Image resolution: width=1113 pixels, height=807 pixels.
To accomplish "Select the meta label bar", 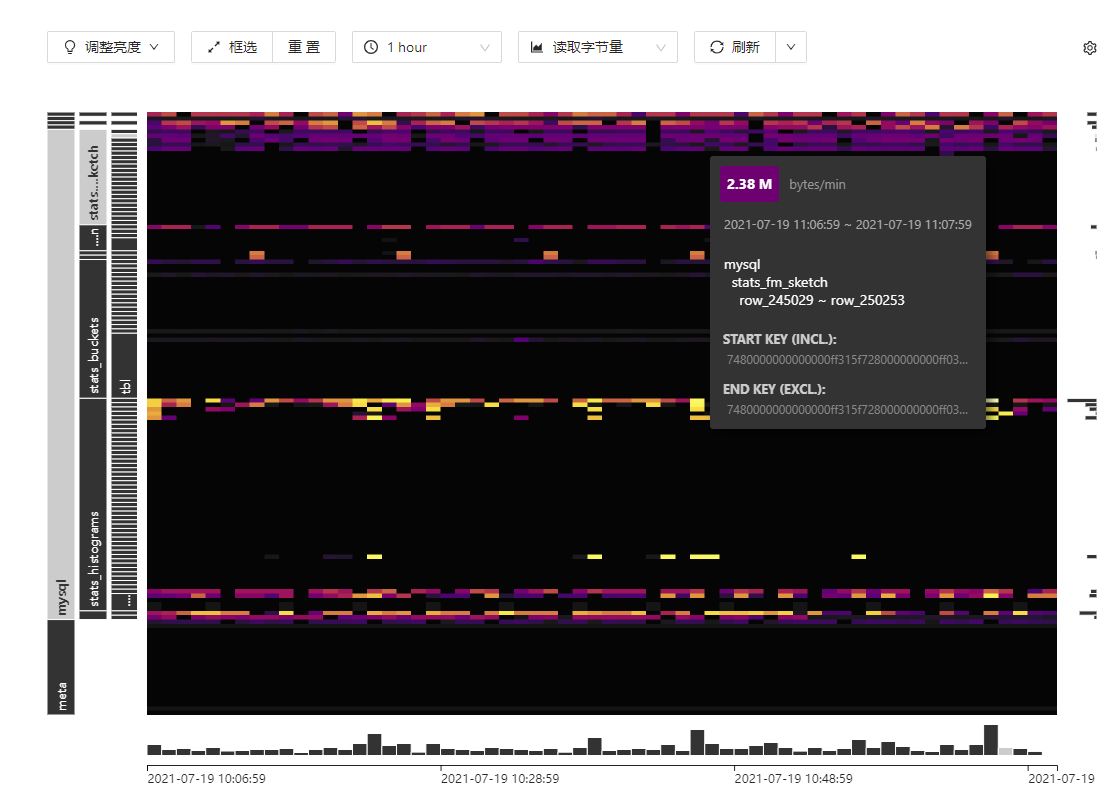I will [x=61, y=667].
